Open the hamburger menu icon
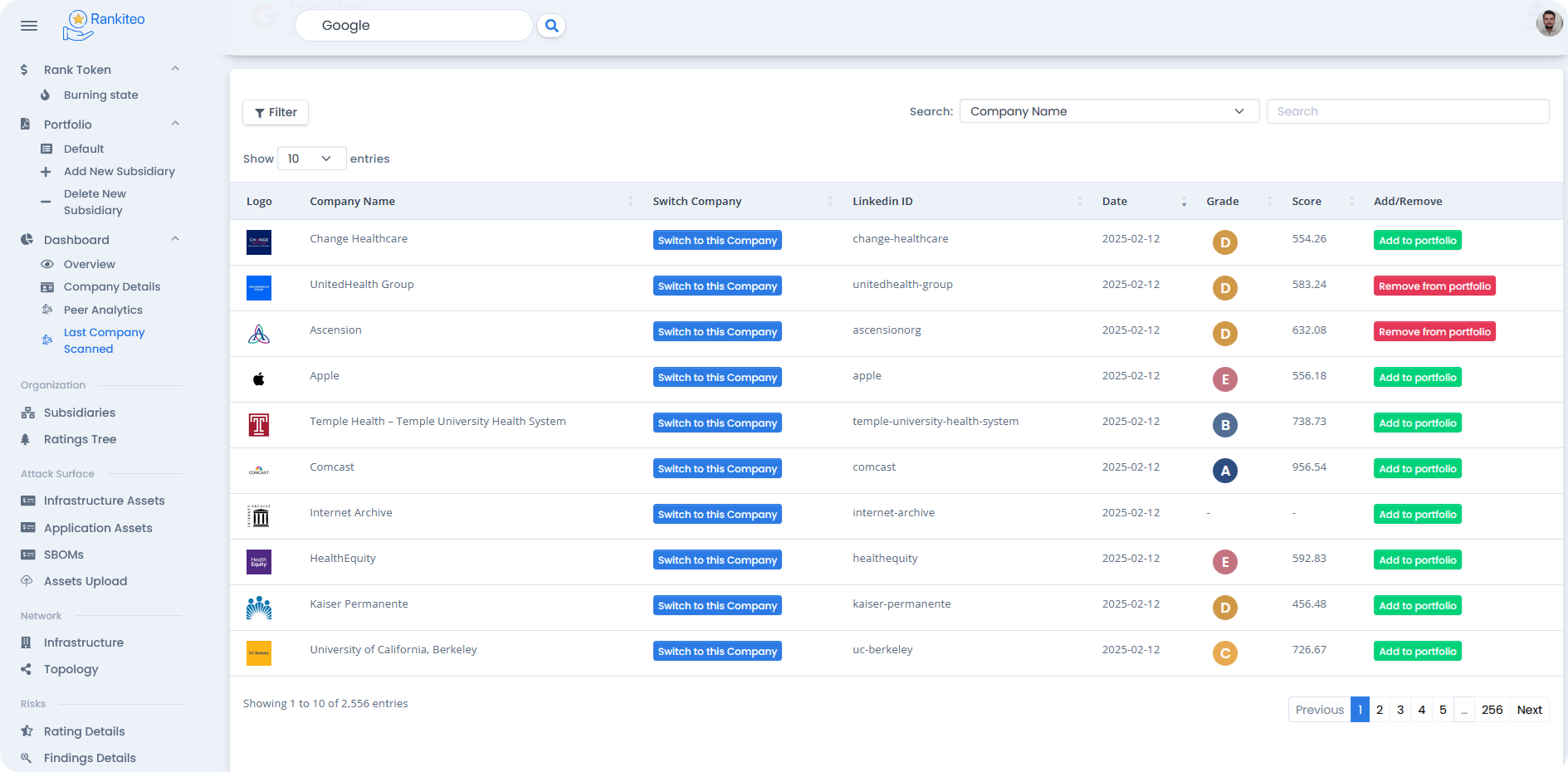This screenshot has height=772, width=1568. (29, 26)
